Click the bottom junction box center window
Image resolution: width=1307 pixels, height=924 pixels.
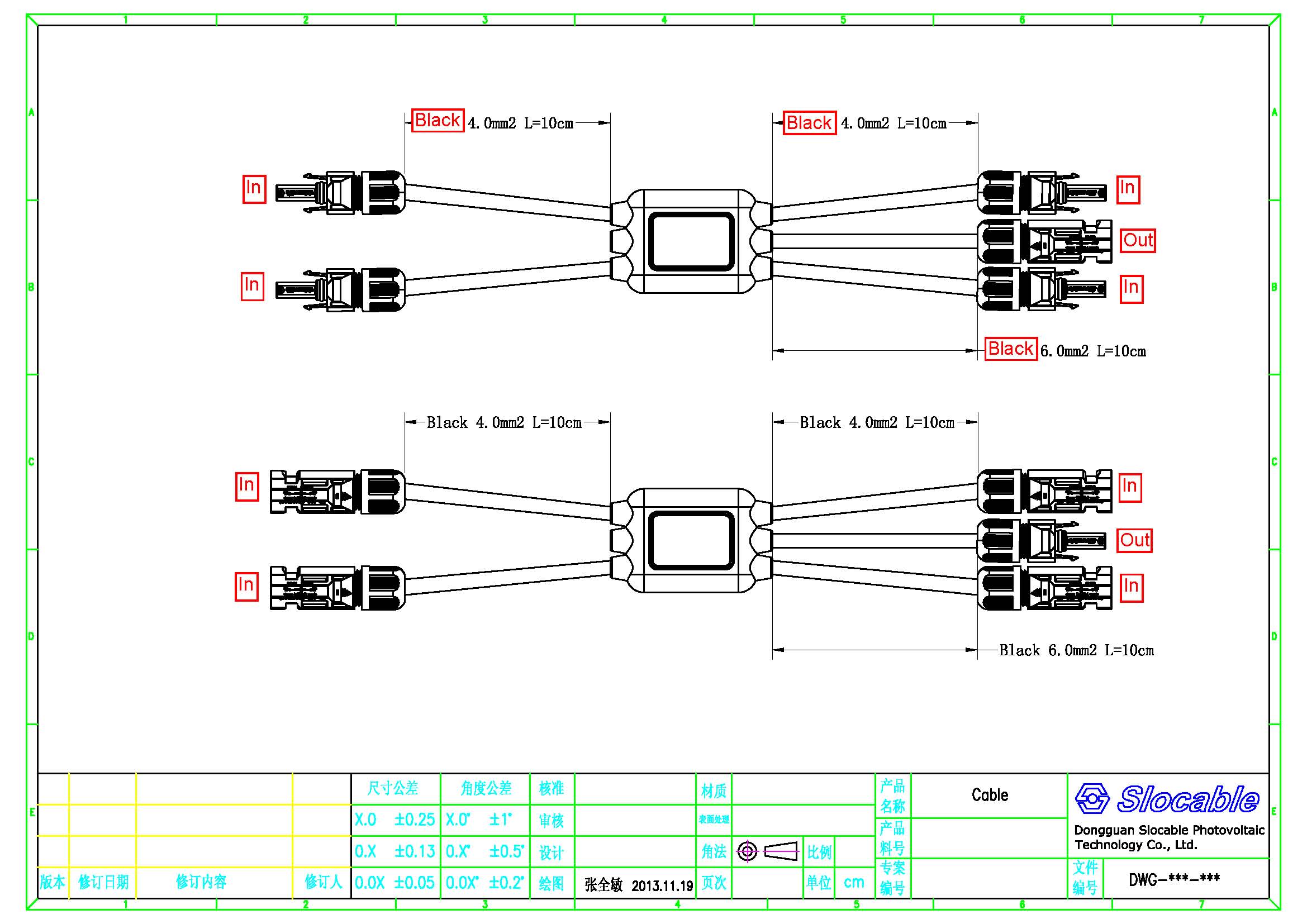pyautogui.click(x=691, y=541)
